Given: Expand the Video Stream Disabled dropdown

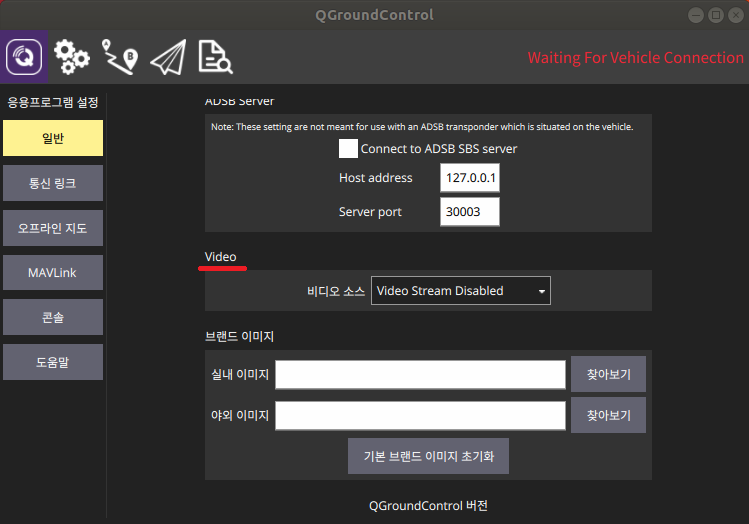Looking at the screenshot, I should pyautogui.click(x=460, y=290).
